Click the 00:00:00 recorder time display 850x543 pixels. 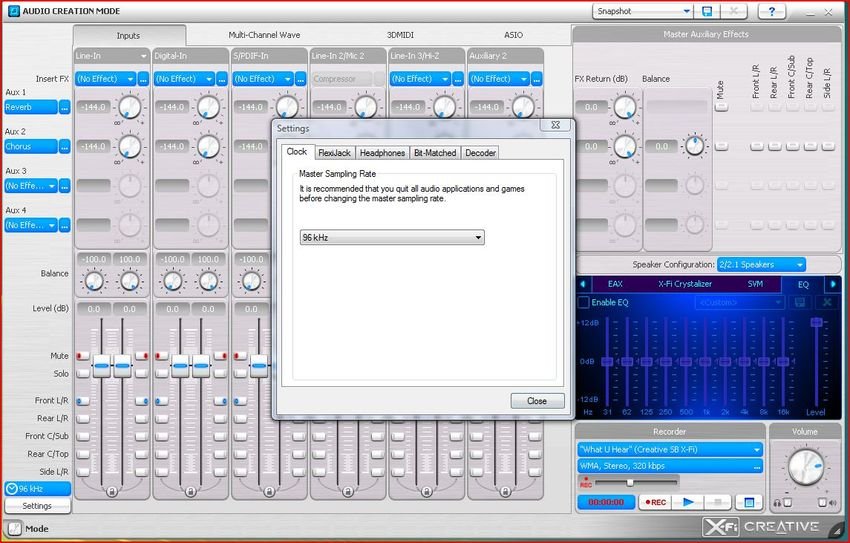[606, 502]
